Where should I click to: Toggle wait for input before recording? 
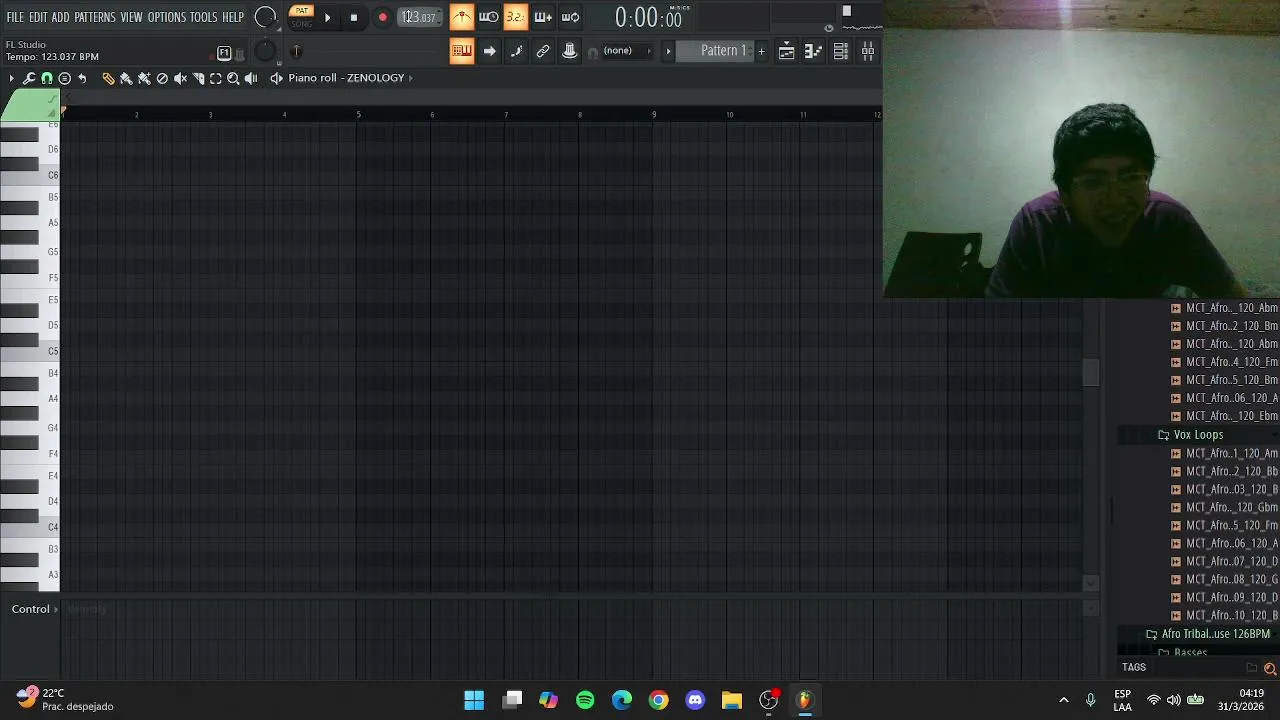pos(488,17)
